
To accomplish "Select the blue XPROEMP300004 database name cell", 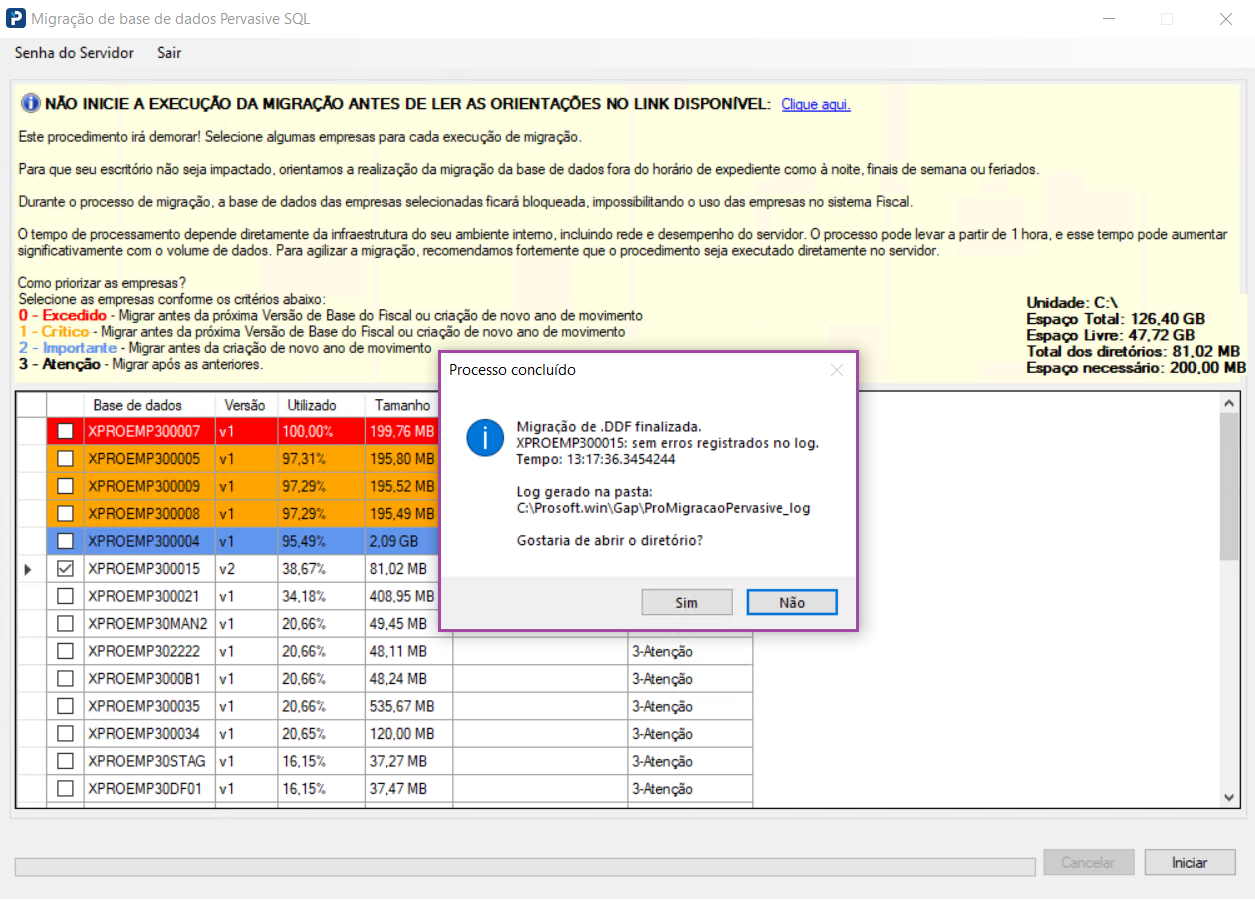I will (149, 541).
